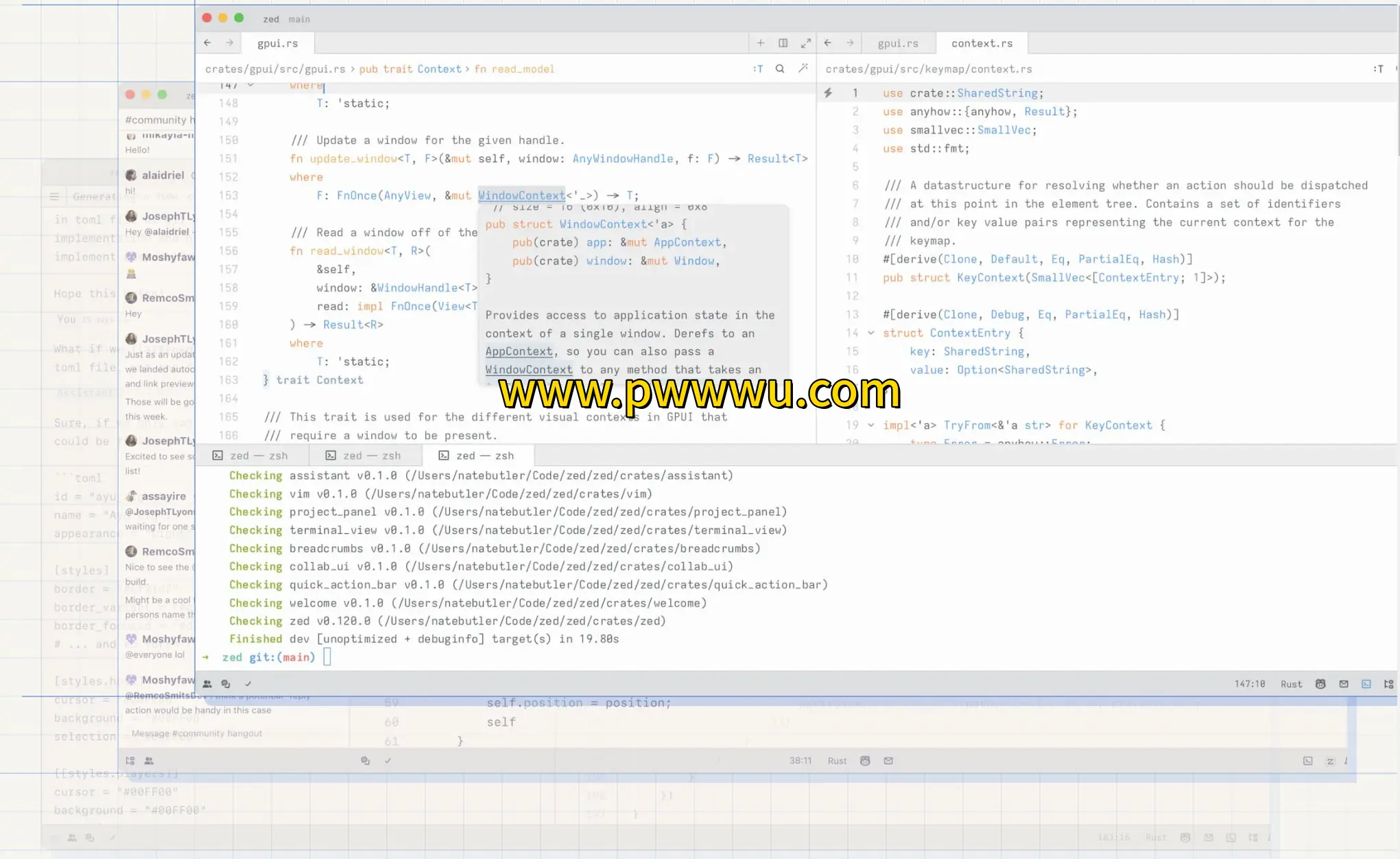Split the left editor pane

pos(783,43)
